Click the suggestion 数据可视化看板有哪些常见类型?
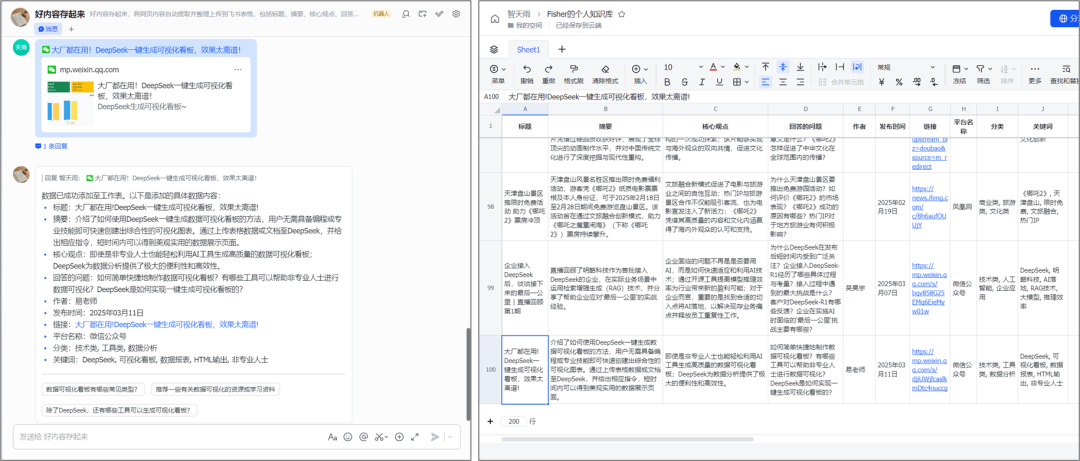1080x461 pixels. tap(95, 389)
